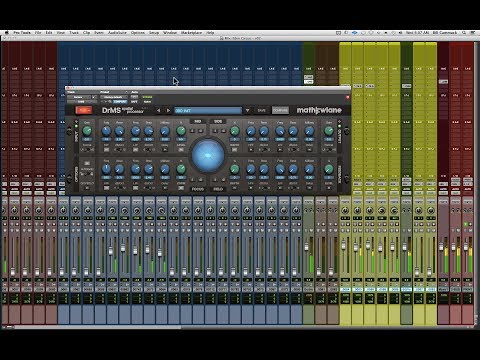The image size is (480, 360).
Task: Click the FIELD section label button
Action: 218,189
